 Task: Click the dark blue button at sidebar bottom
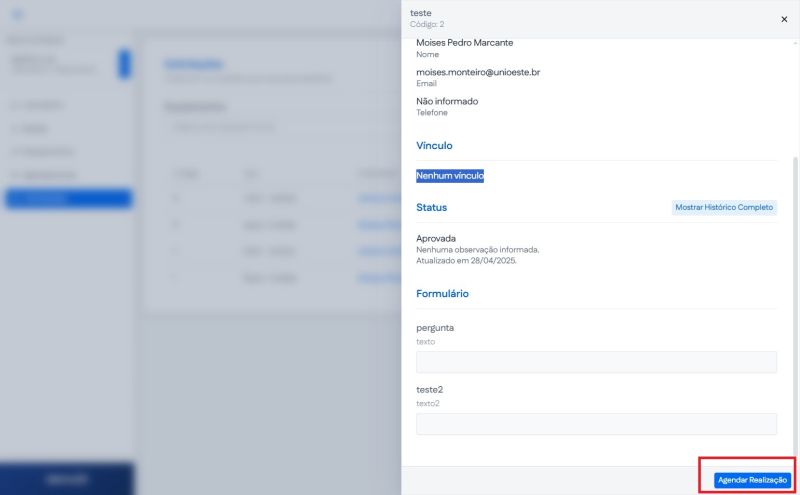point(67,479)
